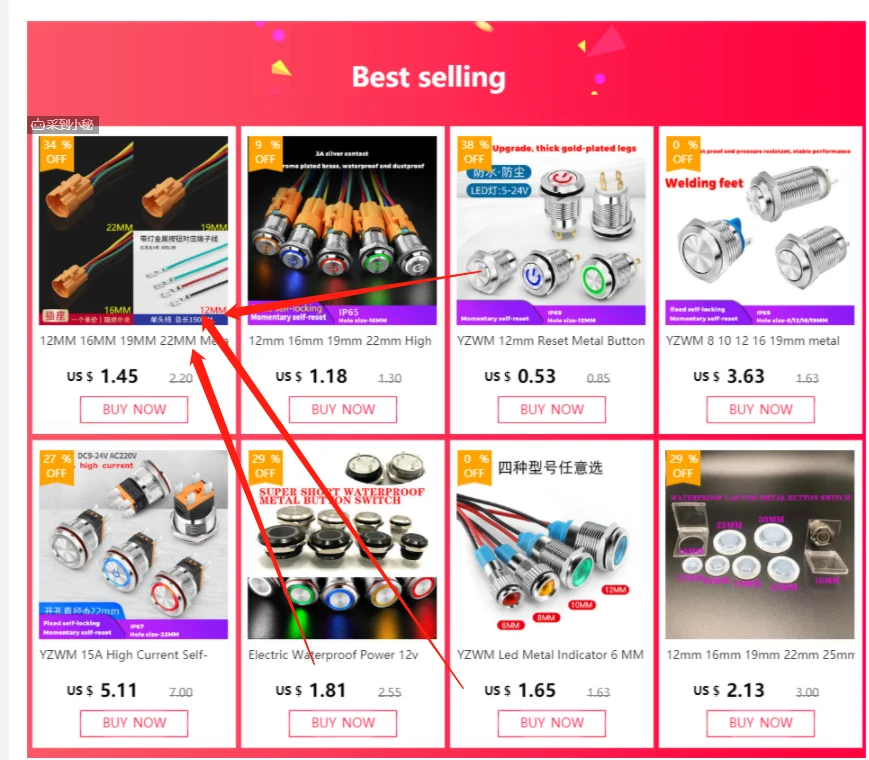Click BUY NOW under the US $1.18 product
Screen dimensions: 869x760
[343, 409]
